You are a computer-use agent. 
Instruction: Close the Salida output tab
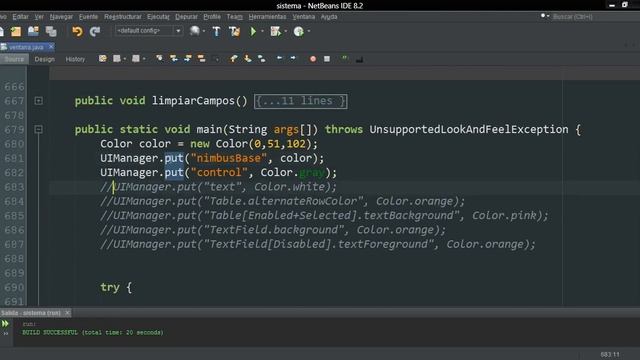click(67, 313)
